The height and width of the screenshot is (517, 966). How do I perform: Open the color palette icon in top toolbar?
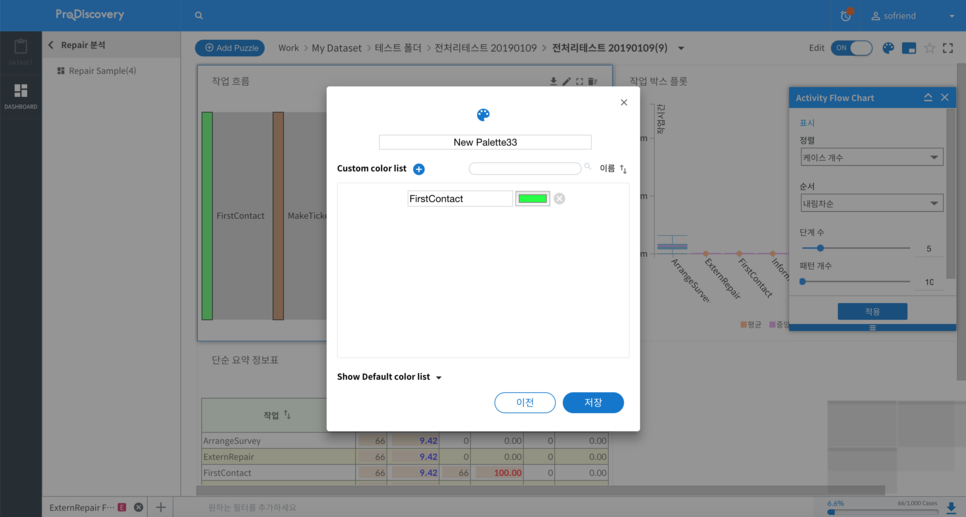coord(888,48)
